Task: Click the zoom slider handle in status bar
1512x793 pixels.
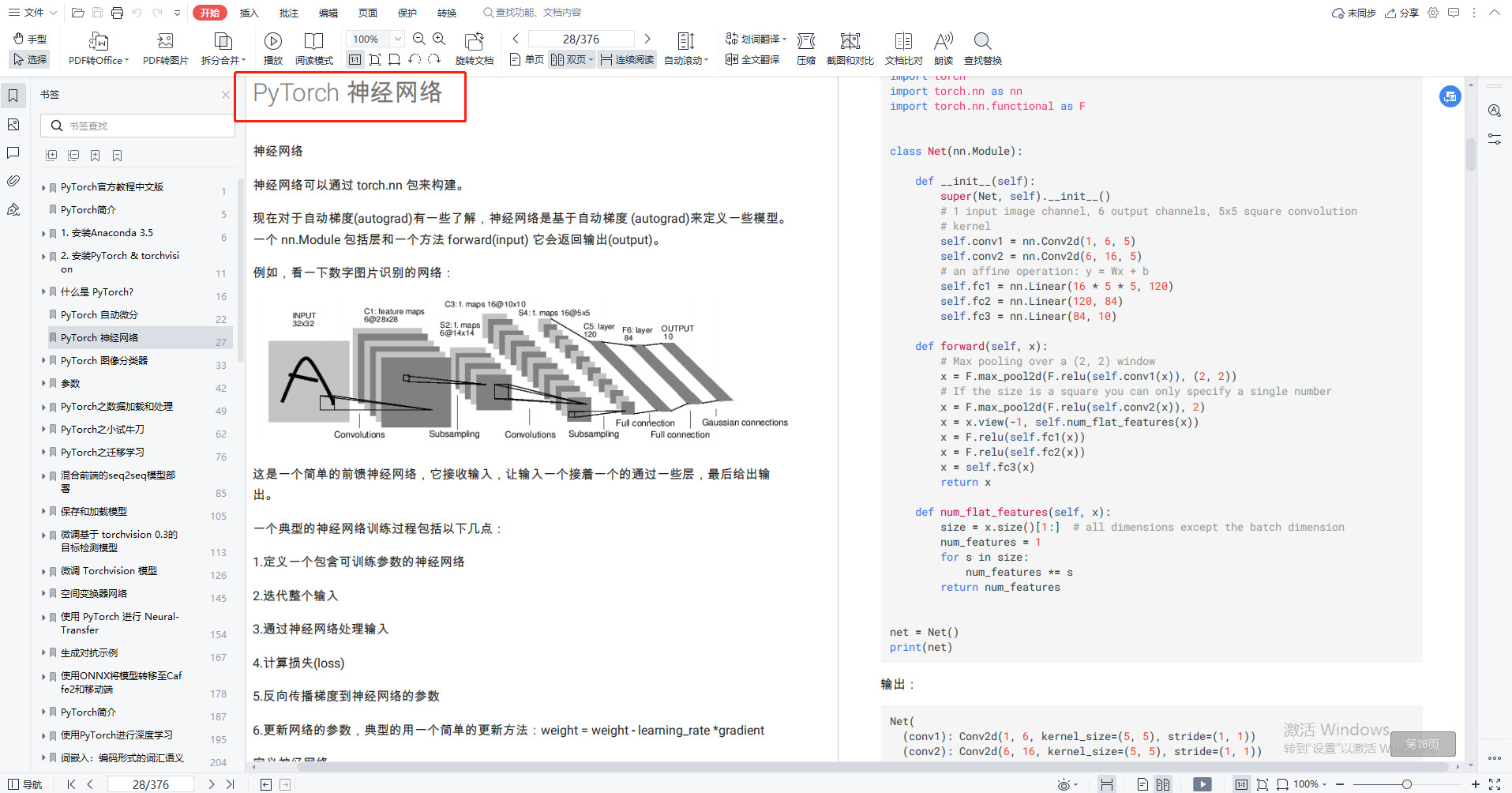Action: [1406, 784]
